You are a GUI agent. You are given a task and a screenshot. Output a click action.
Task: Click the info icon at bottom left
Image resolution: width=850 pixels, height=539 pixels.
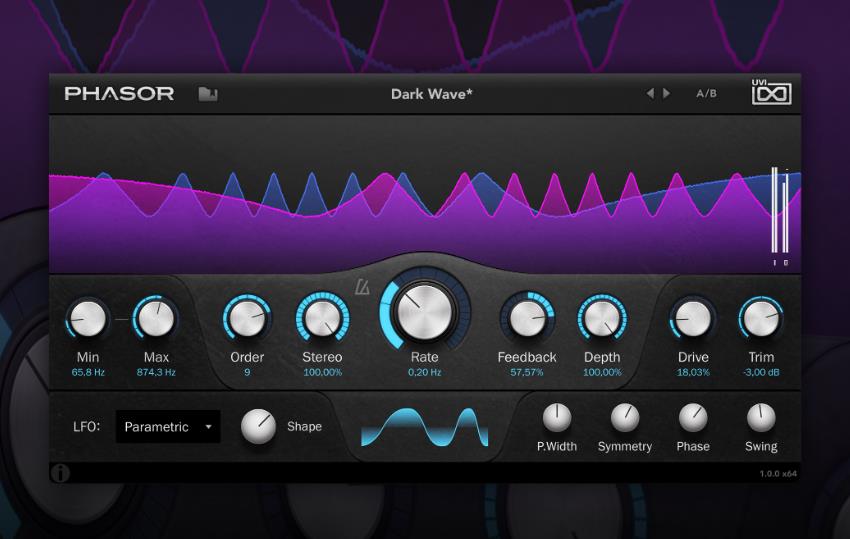60,473
